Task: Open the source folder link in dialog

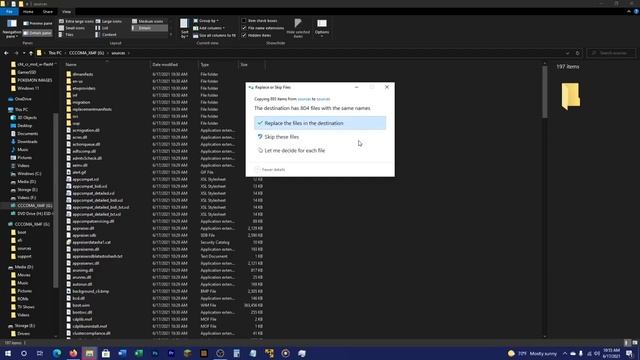Action: 304,99
